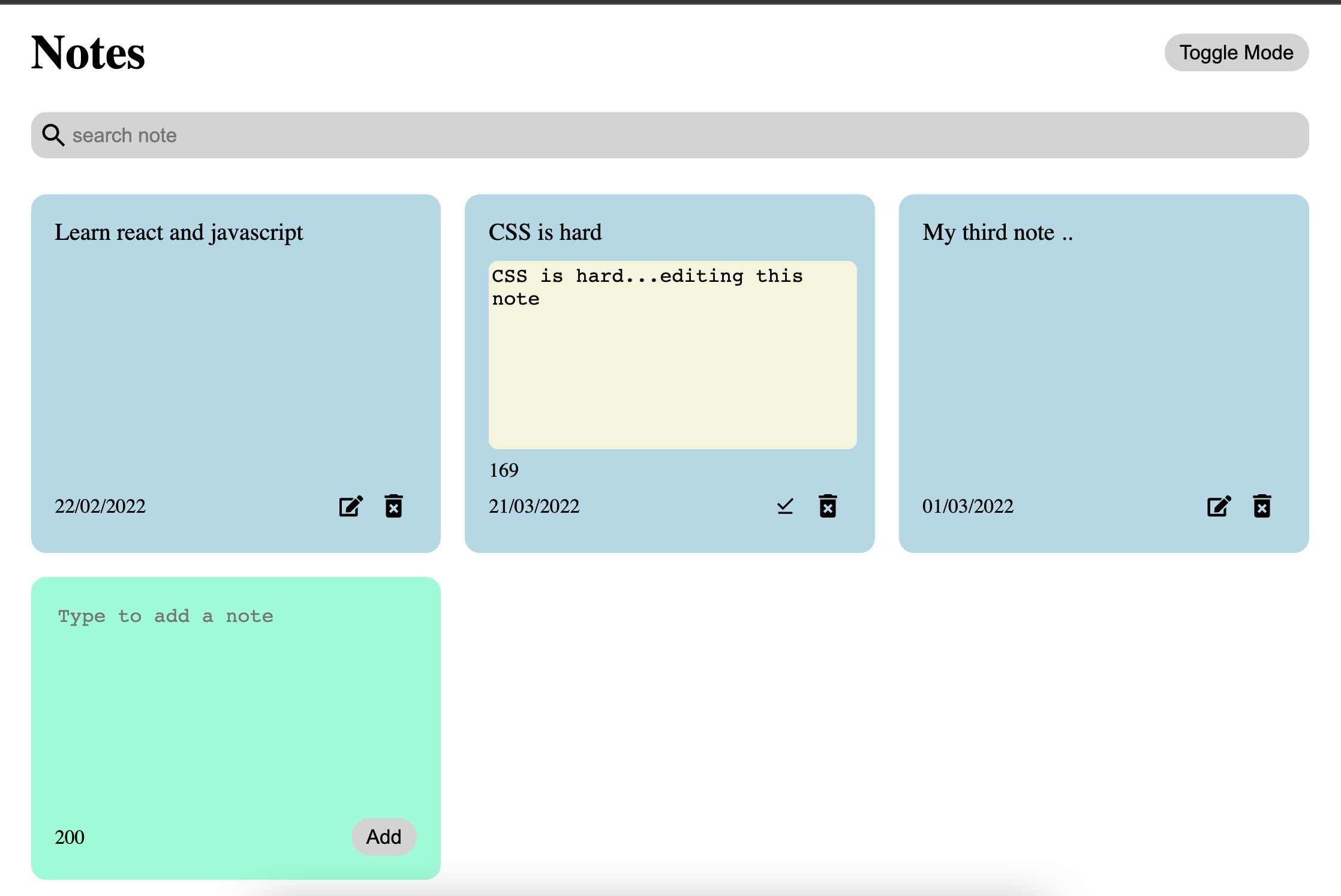
Task: Click the date 22/02/2022
Action: [x=100, y=506]
